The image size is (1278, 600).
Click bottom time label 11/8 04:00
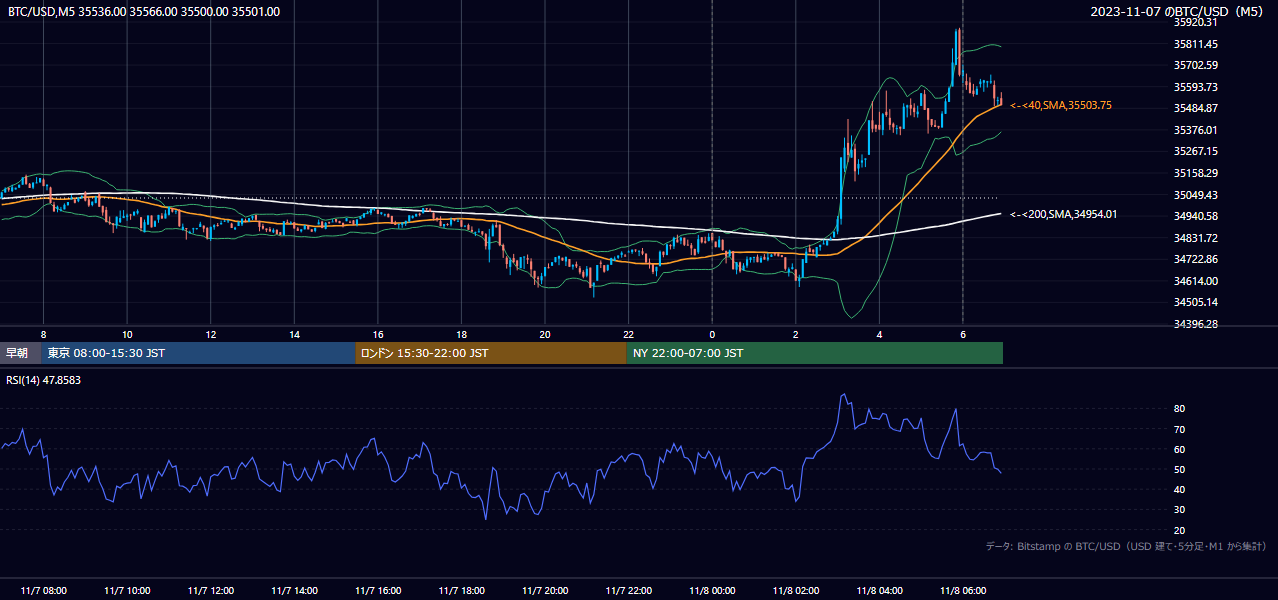(x=879, y=591)
